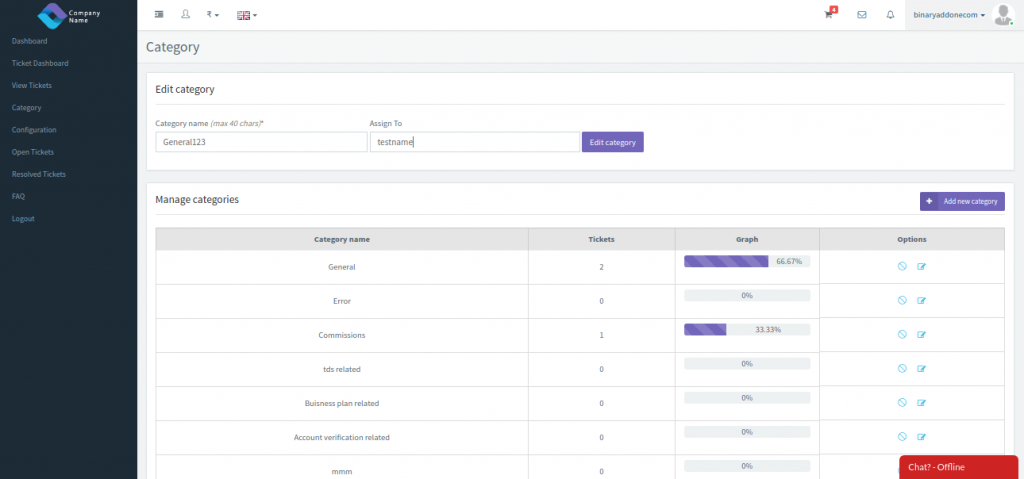Edit the Error category
The width and height of the screenshot is (1024, 479).
click(921, 301)
